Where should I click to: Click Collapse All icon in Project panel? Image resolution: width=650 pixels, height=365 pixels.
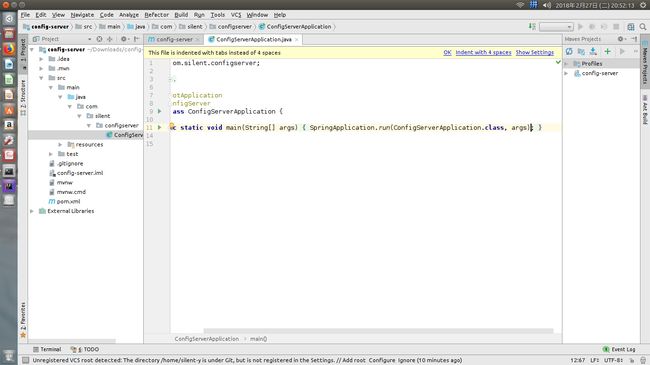point(110,39)
